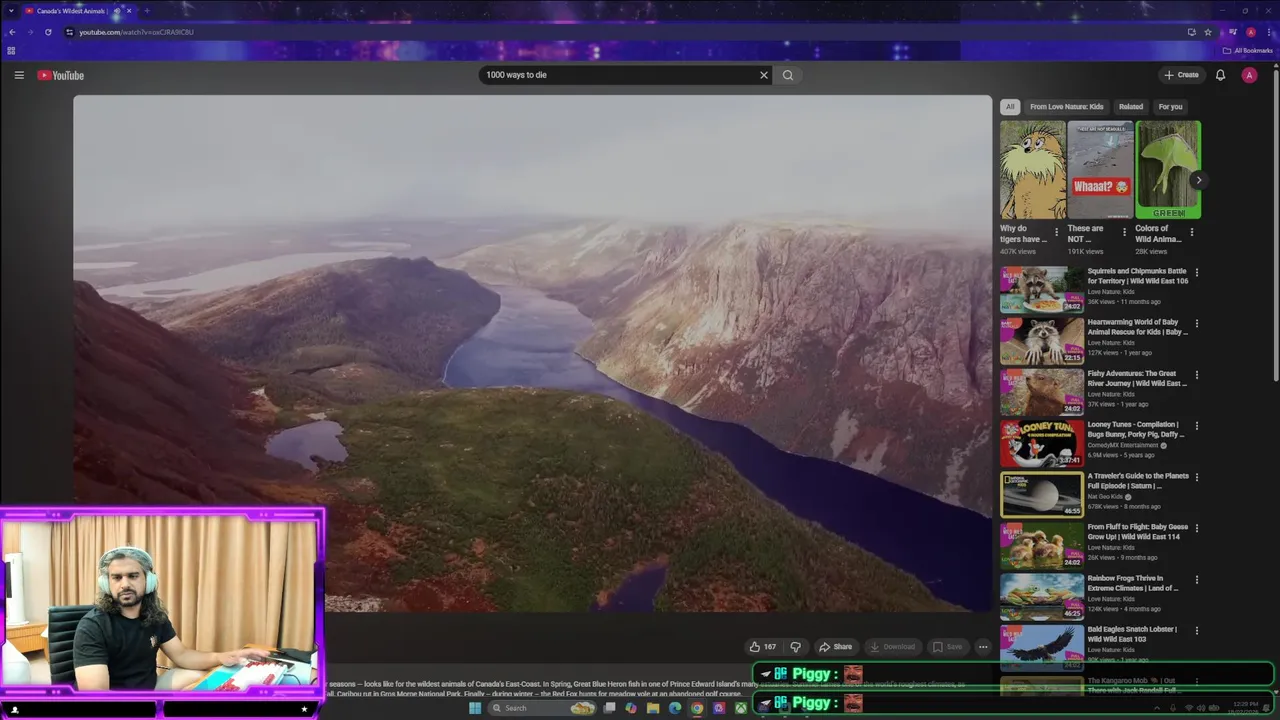This screenshot has height=720, width=1280.
Task: Select the Related filter chip
Action: coord(1131,106)
